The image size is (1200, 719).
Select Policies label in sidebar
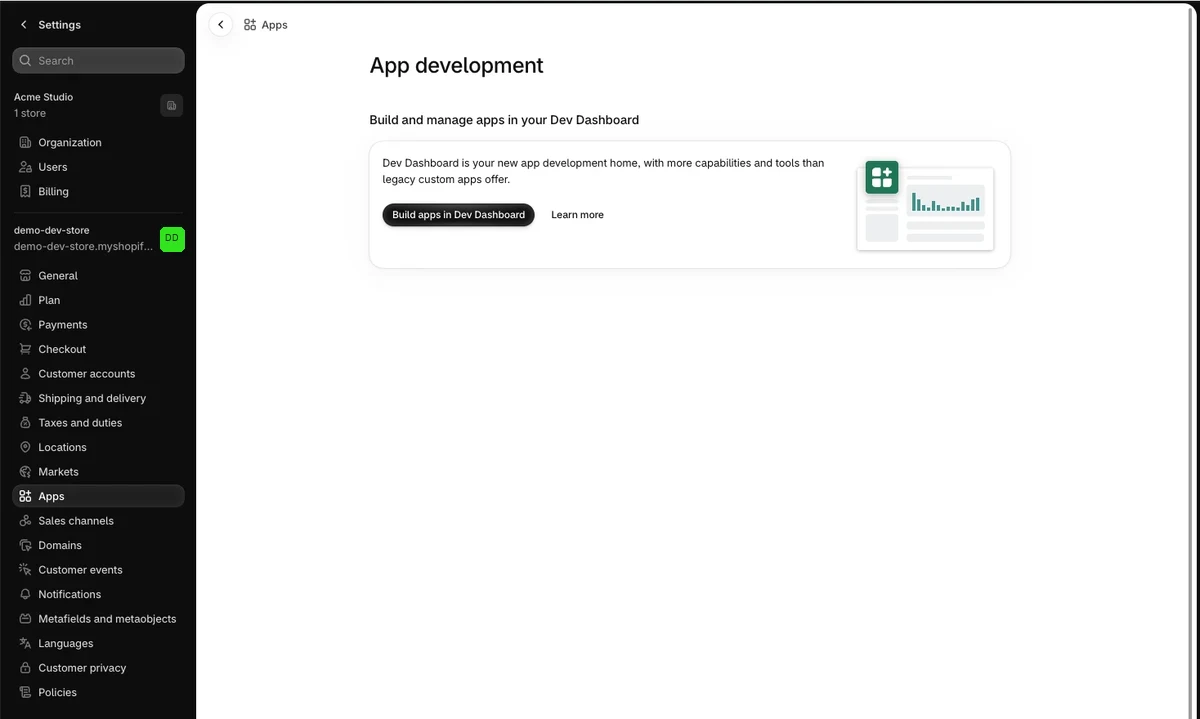(57, 692)
